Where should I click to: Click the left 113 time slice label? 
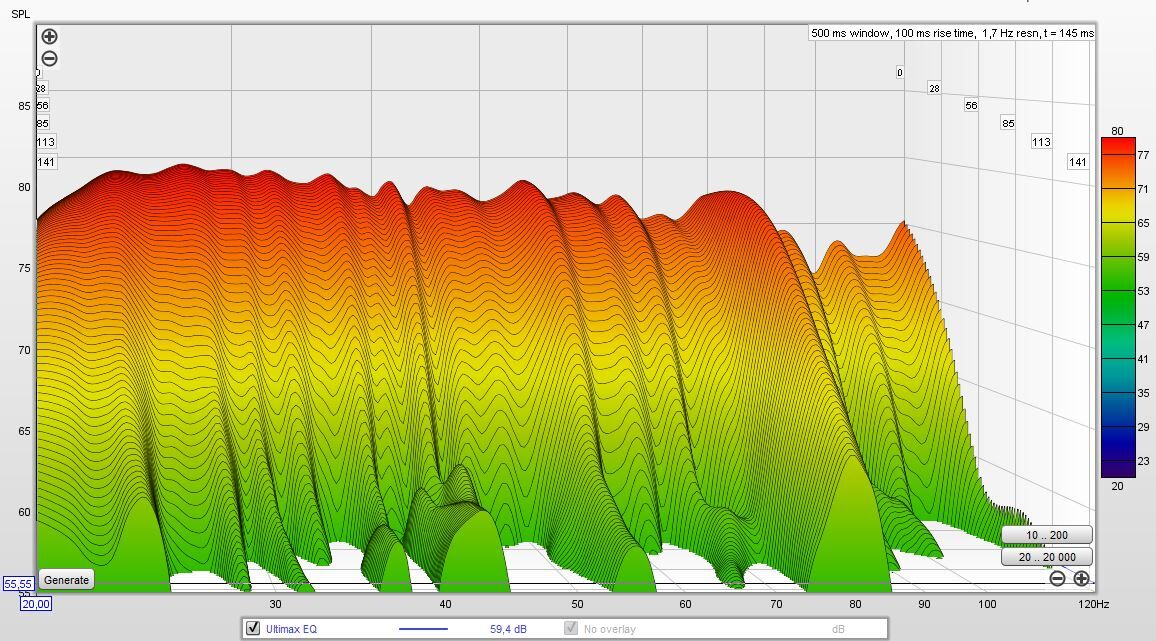point(46,142)
